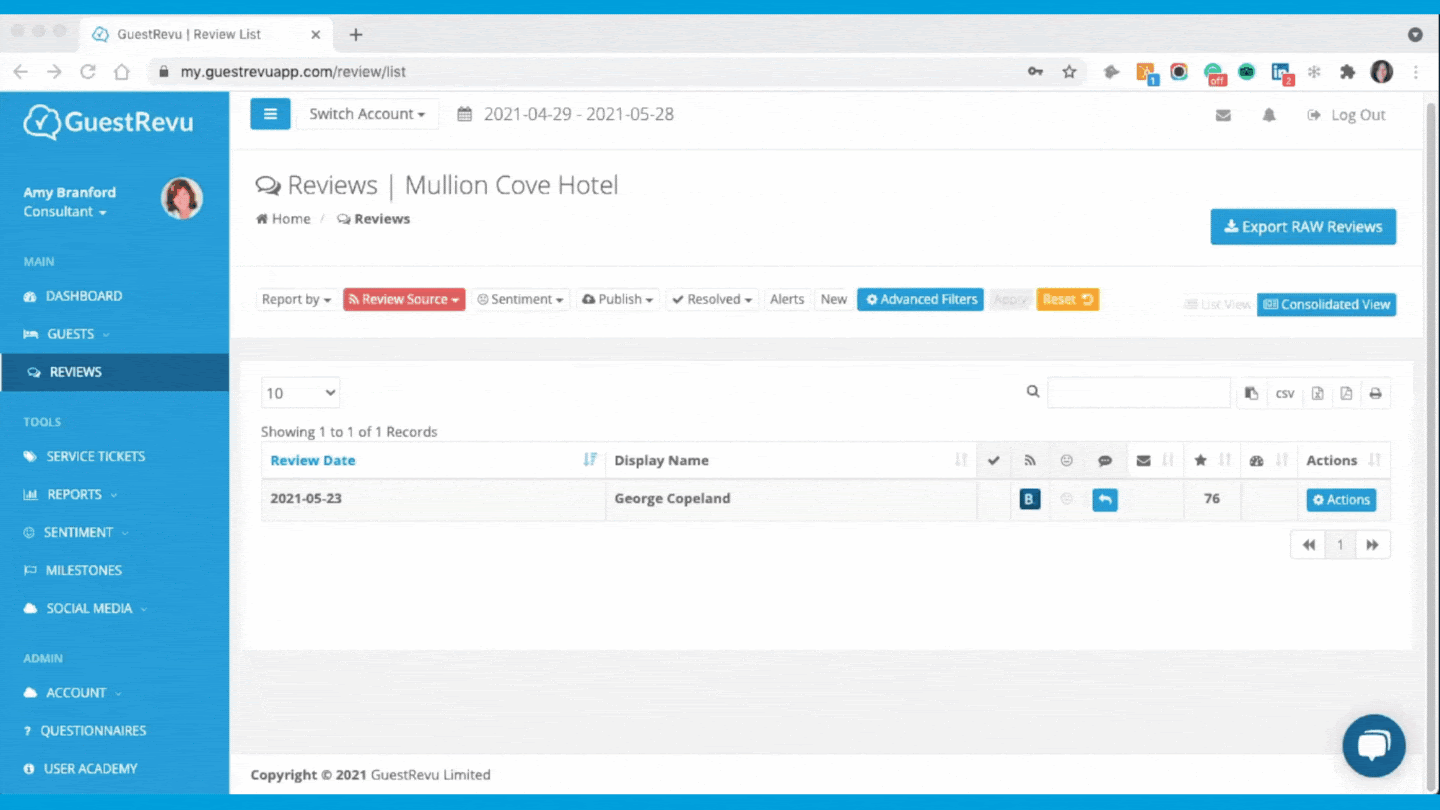Open the notifications bell icon
The height and width of the screenshot is (810, 1440).
1269,115
